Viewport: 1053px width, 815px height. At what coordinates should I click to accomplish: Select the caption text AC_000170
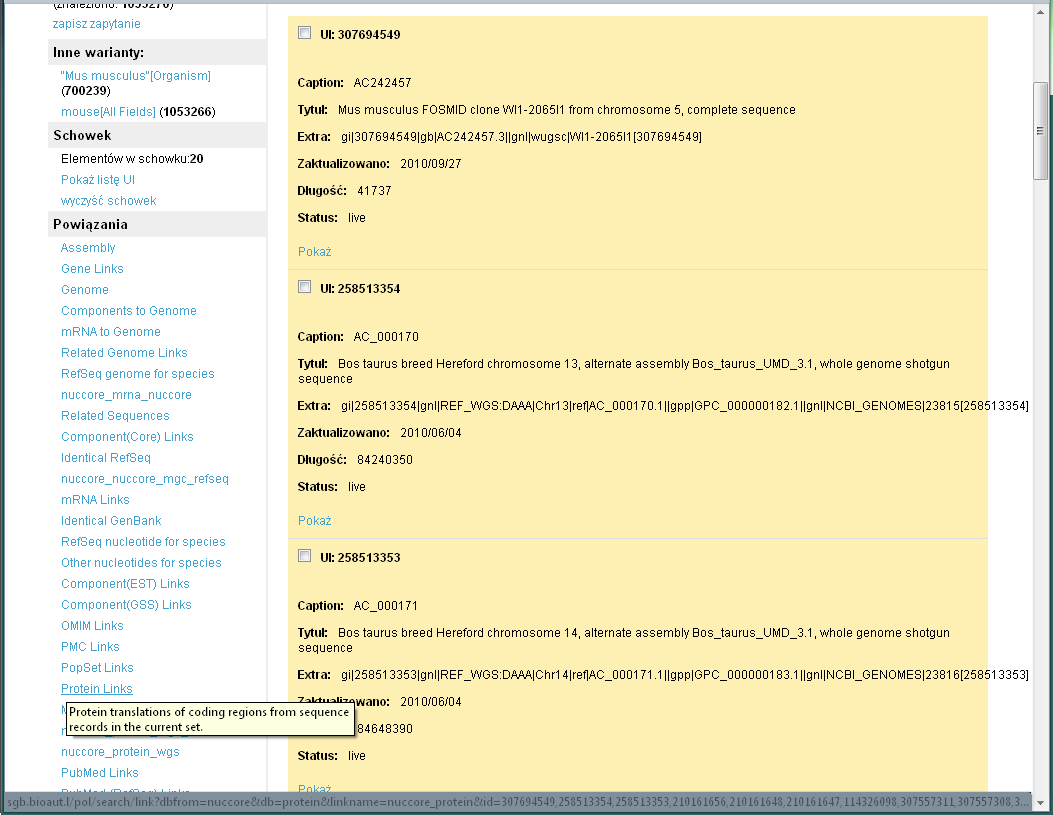pyautogui.click(x=385, y=337)
